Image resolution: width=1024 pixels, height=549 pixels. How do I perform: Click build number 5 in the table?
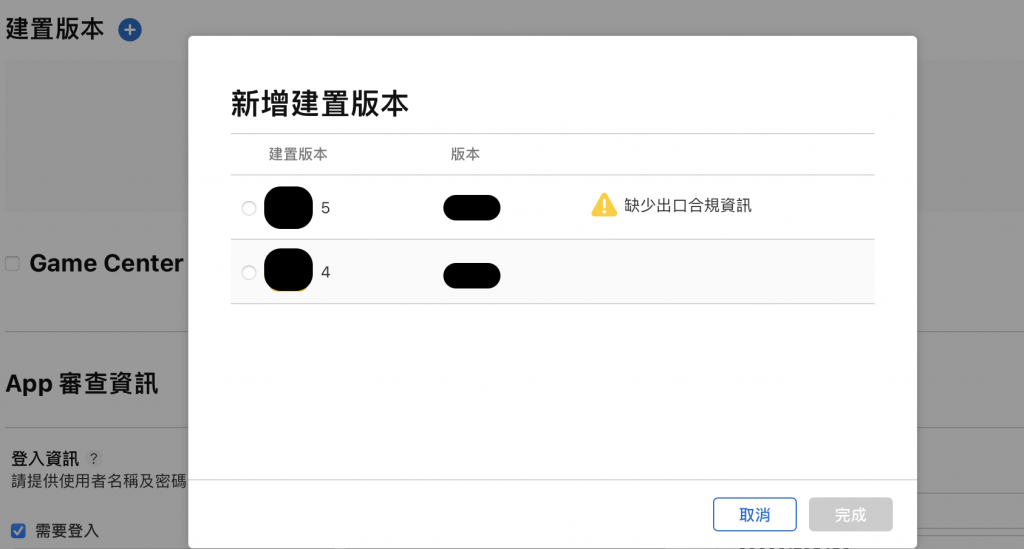[x=325, y=208]
